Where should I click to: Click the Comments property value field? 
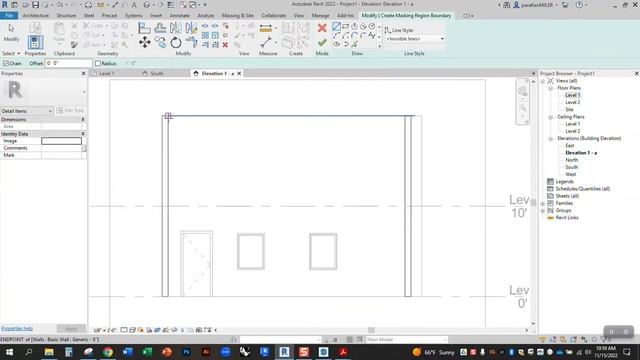(61, 148)
